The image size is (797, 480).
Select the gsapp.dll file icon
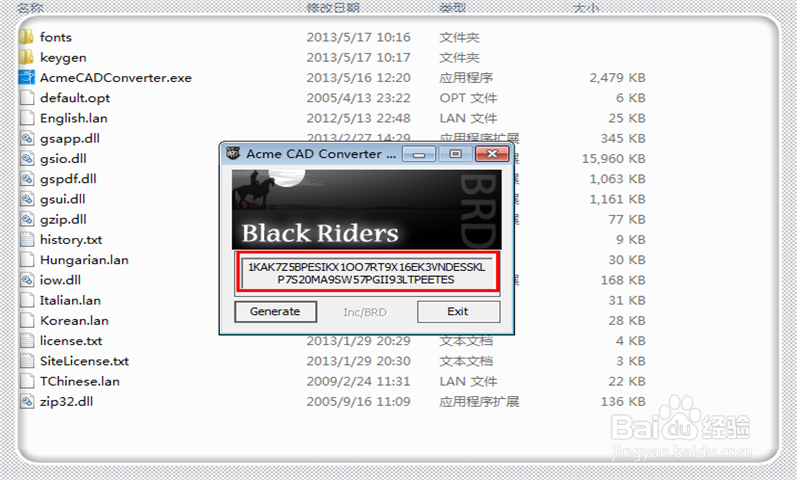pos(26,138)
